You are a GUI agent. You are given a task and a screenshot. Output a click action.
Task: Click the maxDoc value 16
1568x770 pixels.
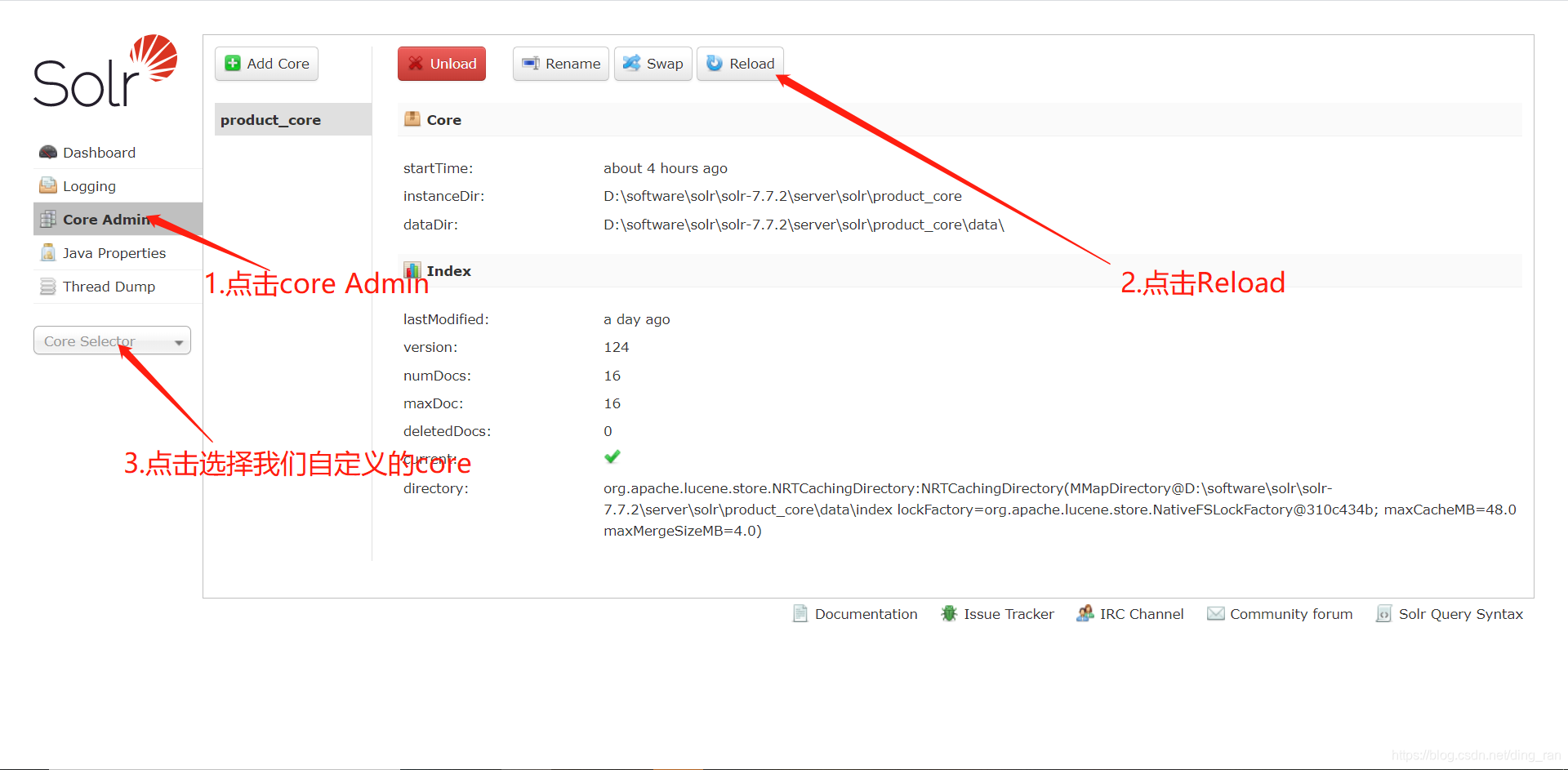612,403
